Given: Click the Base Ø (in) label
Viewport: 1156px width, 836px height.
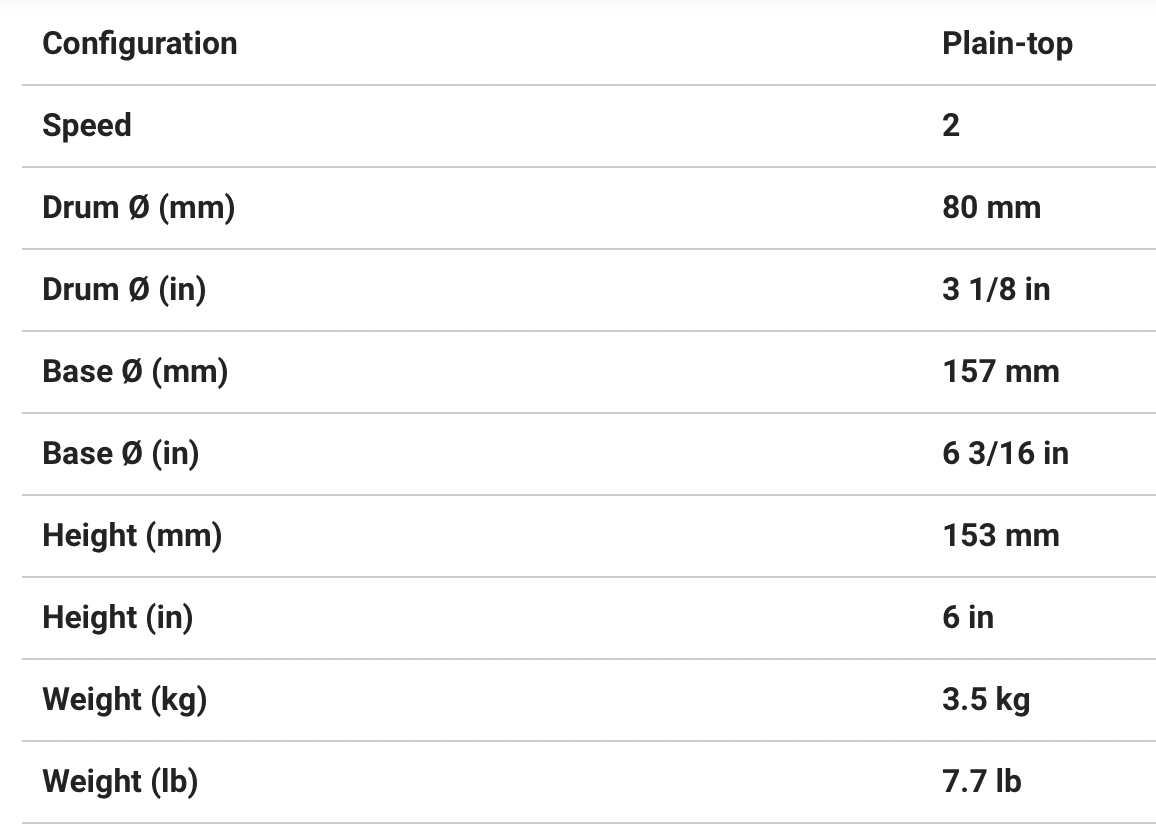Looking at the screenshot, I should pos(121,454).
